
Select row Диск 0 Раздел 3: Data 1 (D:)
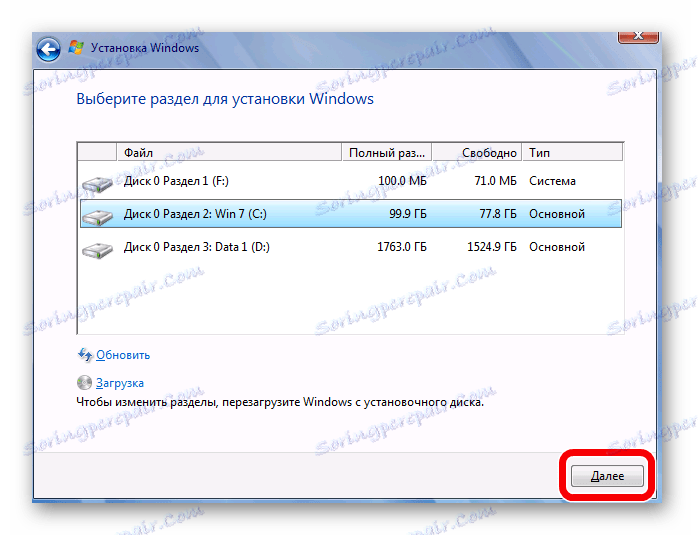click(351, 247)
